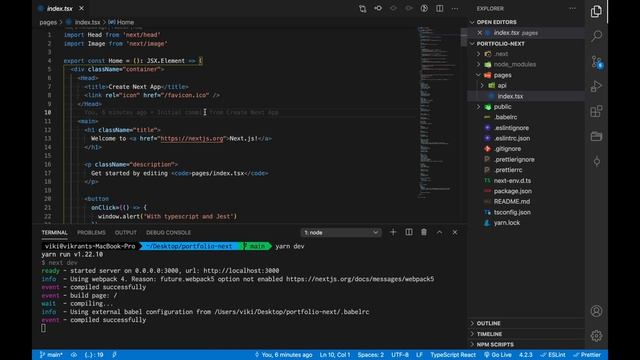This screenshot has width=640, height=360.
Task: Open editor More Actions ellipsis
Action: [x=455, y=9]
